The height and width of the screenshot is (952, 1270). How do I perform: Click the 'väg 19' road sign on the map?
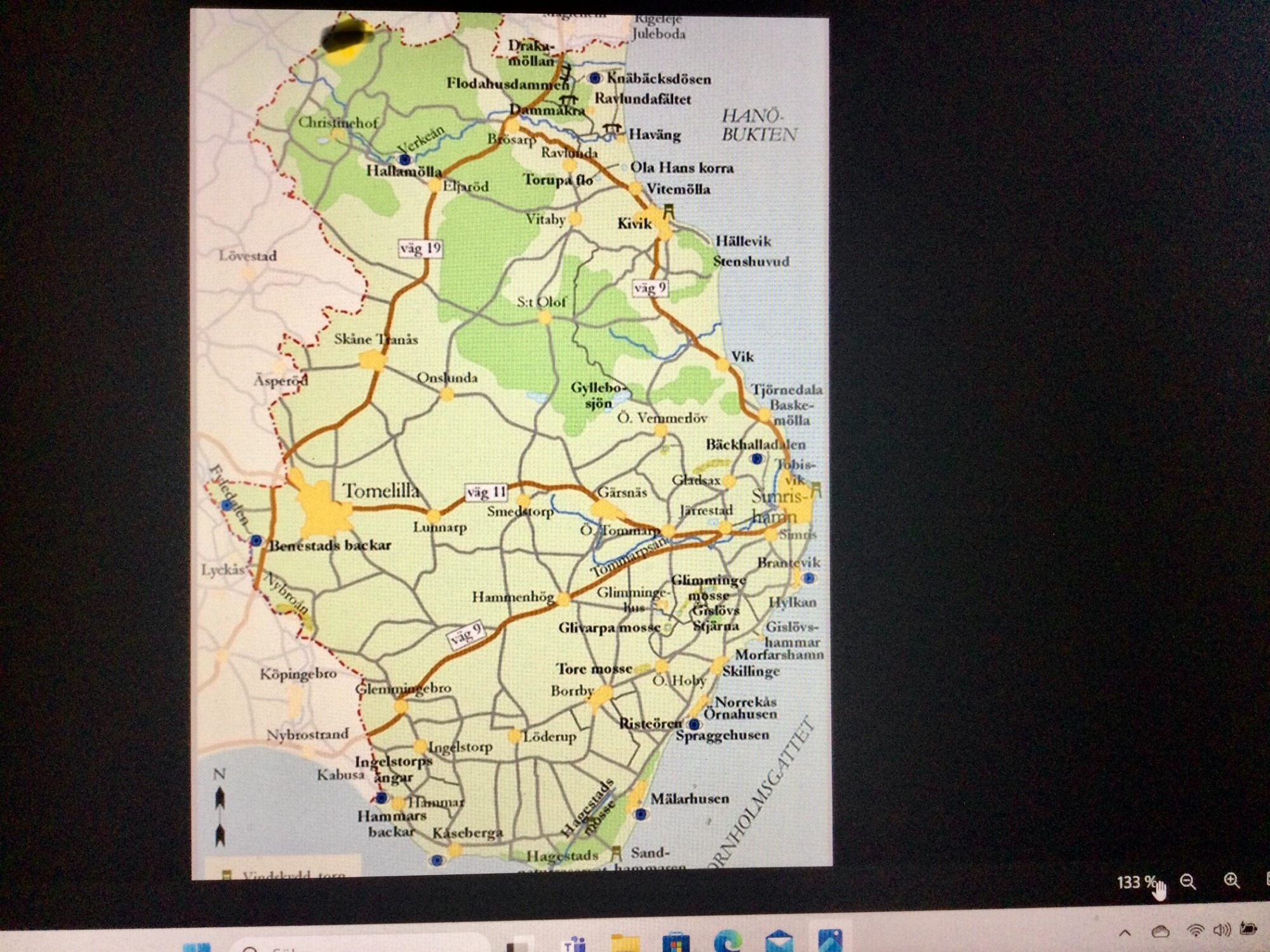[420, 248]
